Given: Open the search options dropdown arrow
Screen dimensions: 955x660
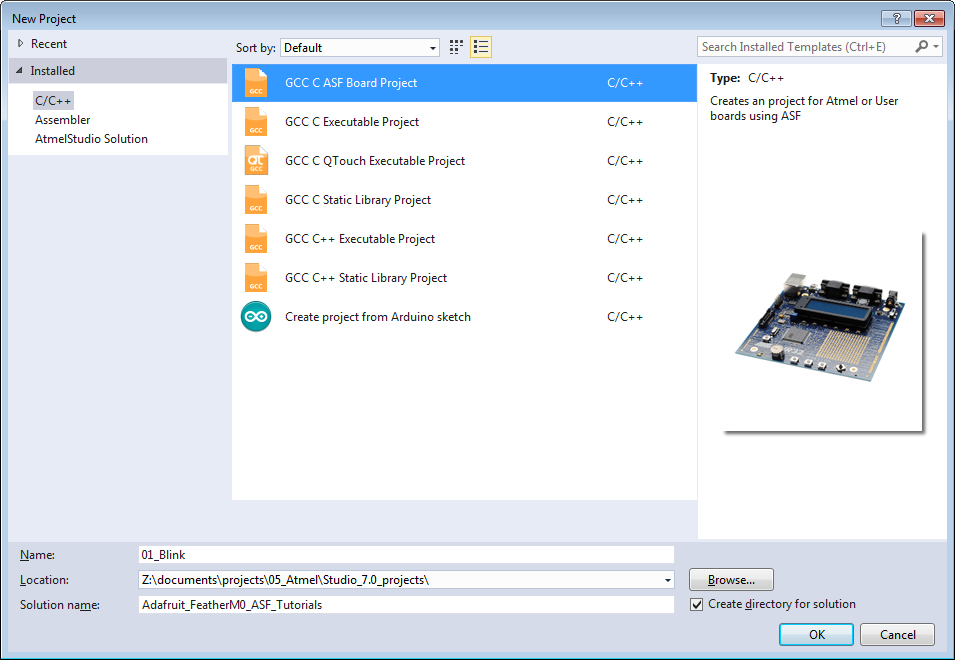Looking at the screenshot, I should (936, 47).
